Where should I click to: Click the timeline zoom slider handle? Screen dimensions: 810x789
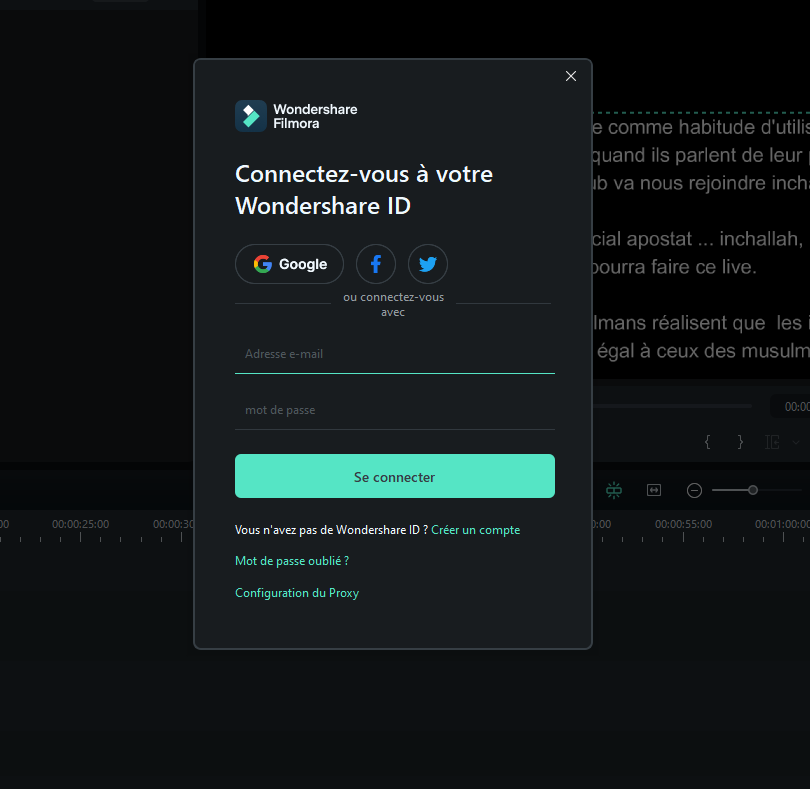[753, 490]
